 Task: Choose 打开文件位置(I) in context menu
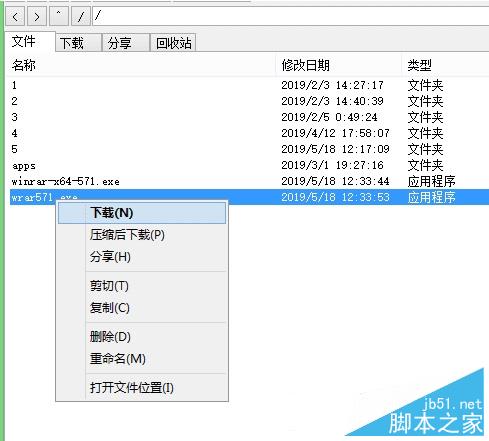[x=142, y=388]
